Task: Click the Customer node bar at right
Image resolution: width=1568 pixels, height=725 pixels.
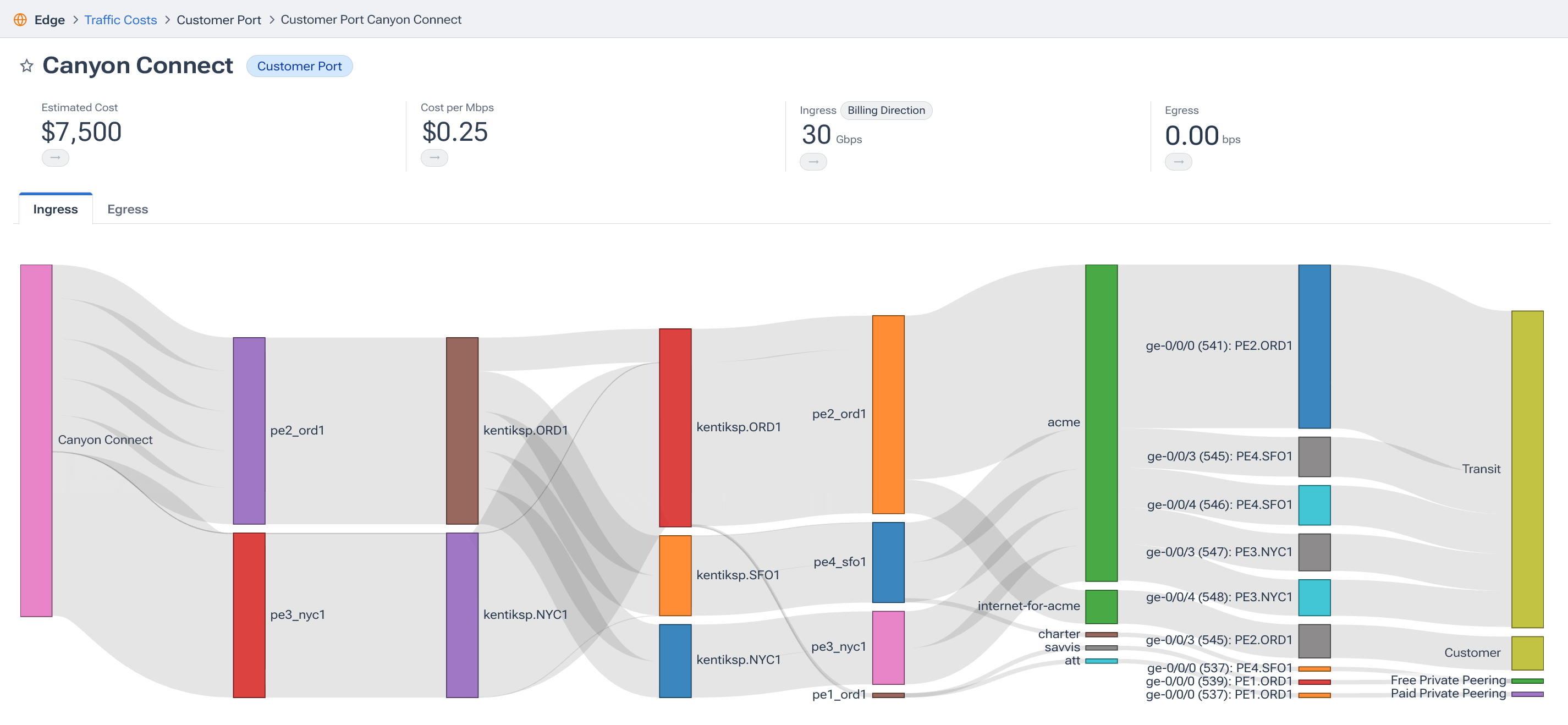Action: pyautogui.click(x=1527, y=652)
